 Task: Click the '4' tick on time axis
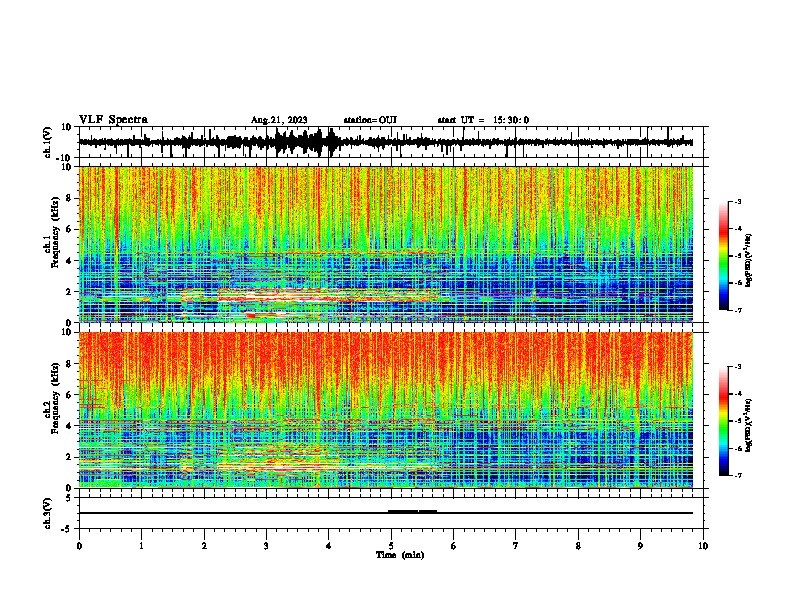pos(329,546)
